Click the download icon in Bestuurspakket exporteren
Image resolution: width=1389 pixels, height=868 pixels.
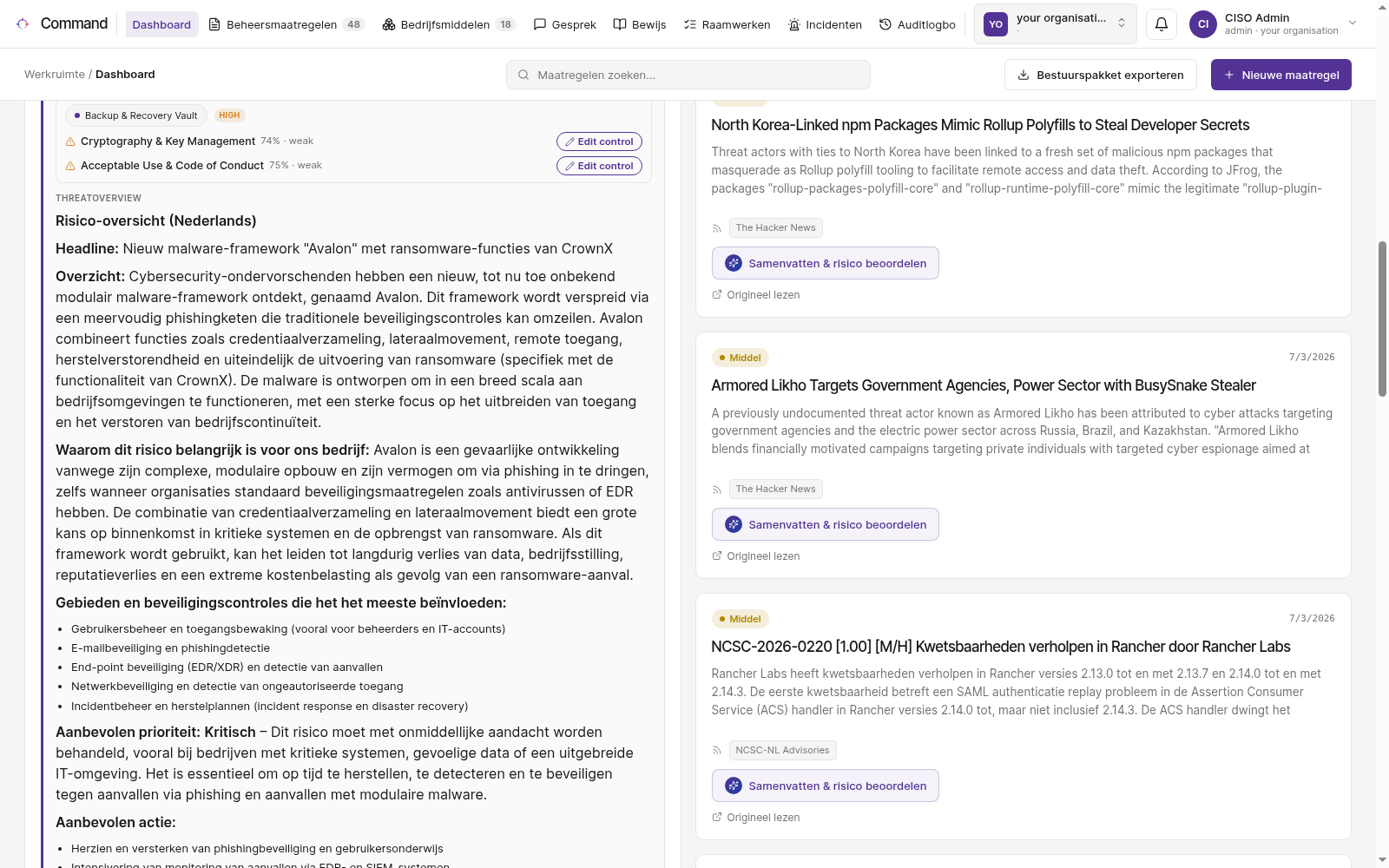pos(1024,75)
